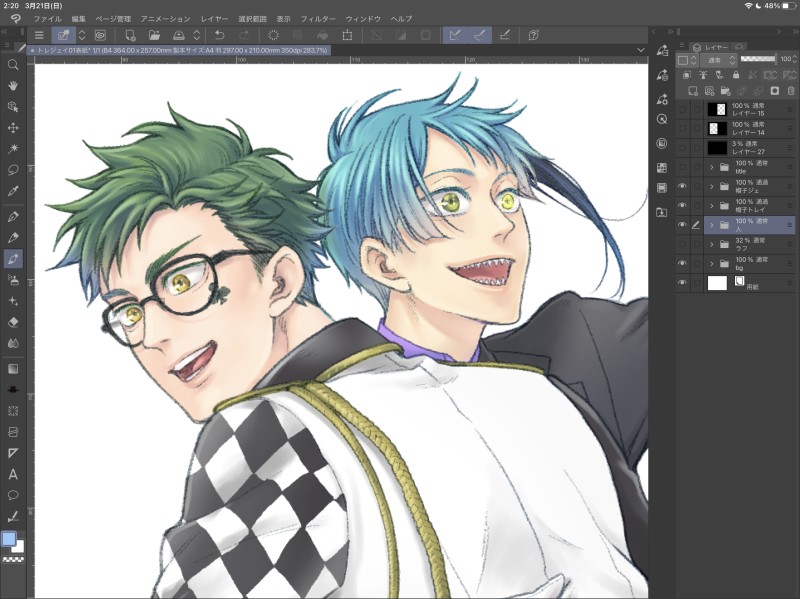This screenshot has height=599, width=800.
Task: Select the Balloon speech bubble tool
Action: tap(13, 495)
